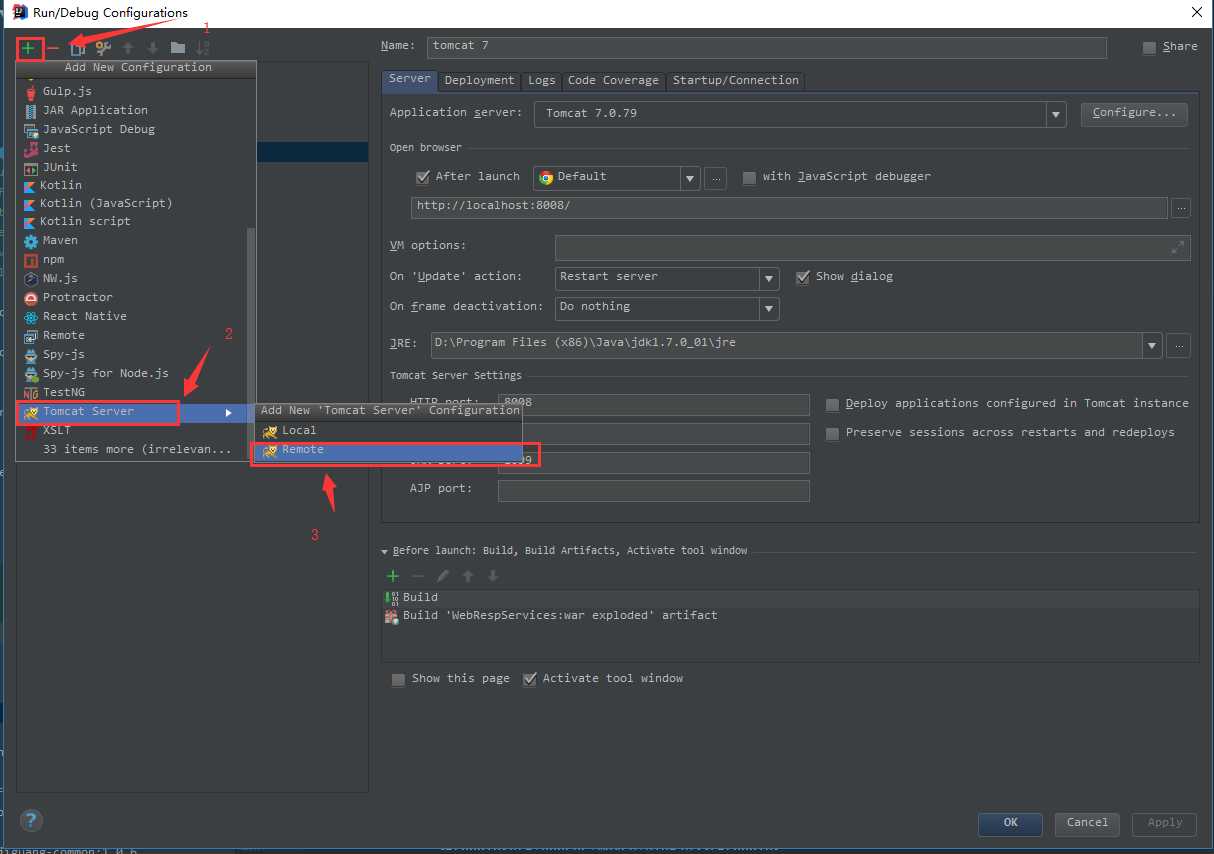The width and height of the screenshot is (1214, 854).
Task: Switch to the Code Coverage tab
Action: pyautogui.click(x=613, y=80)
